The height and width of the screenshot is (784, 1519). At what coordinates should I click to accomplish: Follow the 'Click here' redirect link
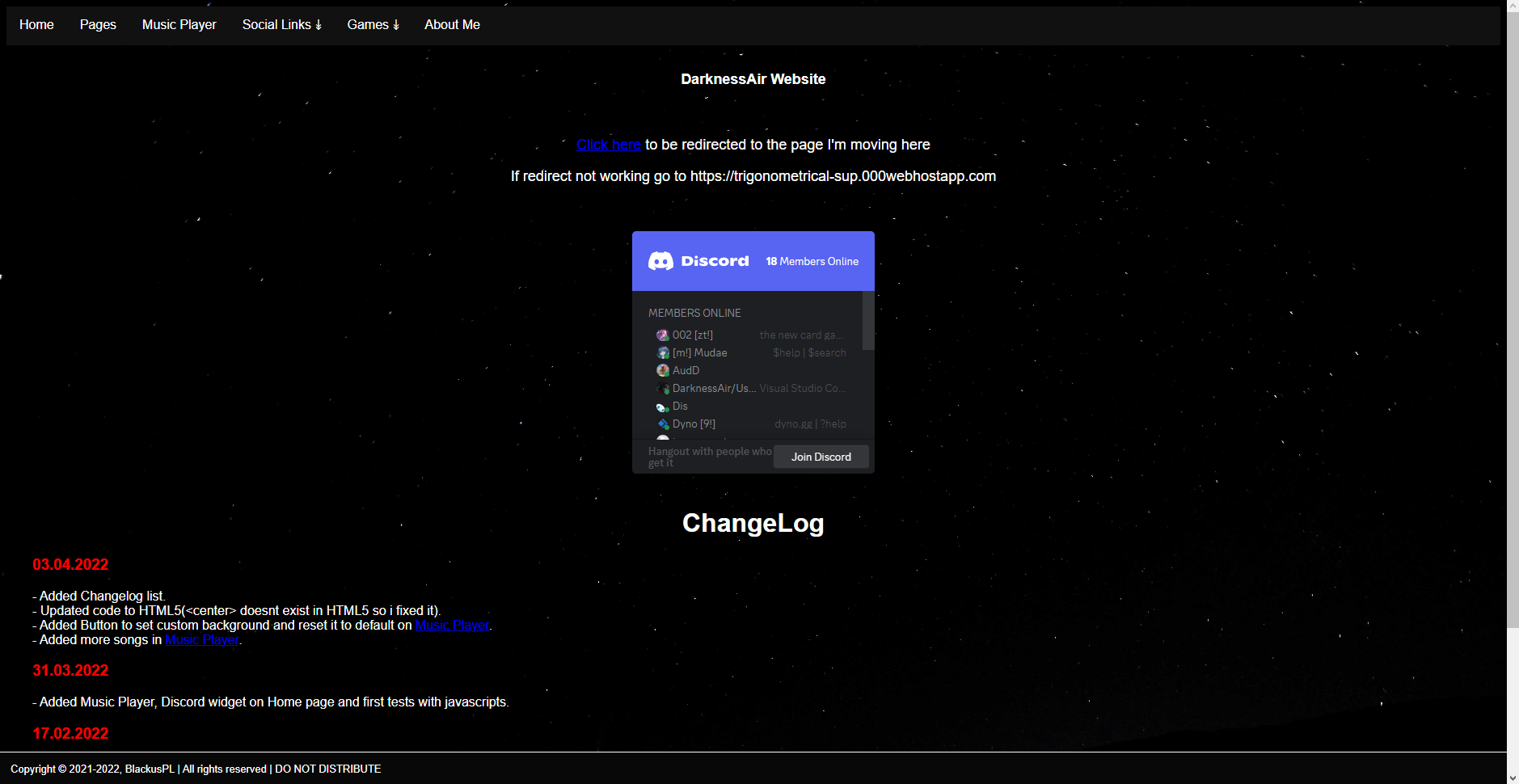(608, 145)
